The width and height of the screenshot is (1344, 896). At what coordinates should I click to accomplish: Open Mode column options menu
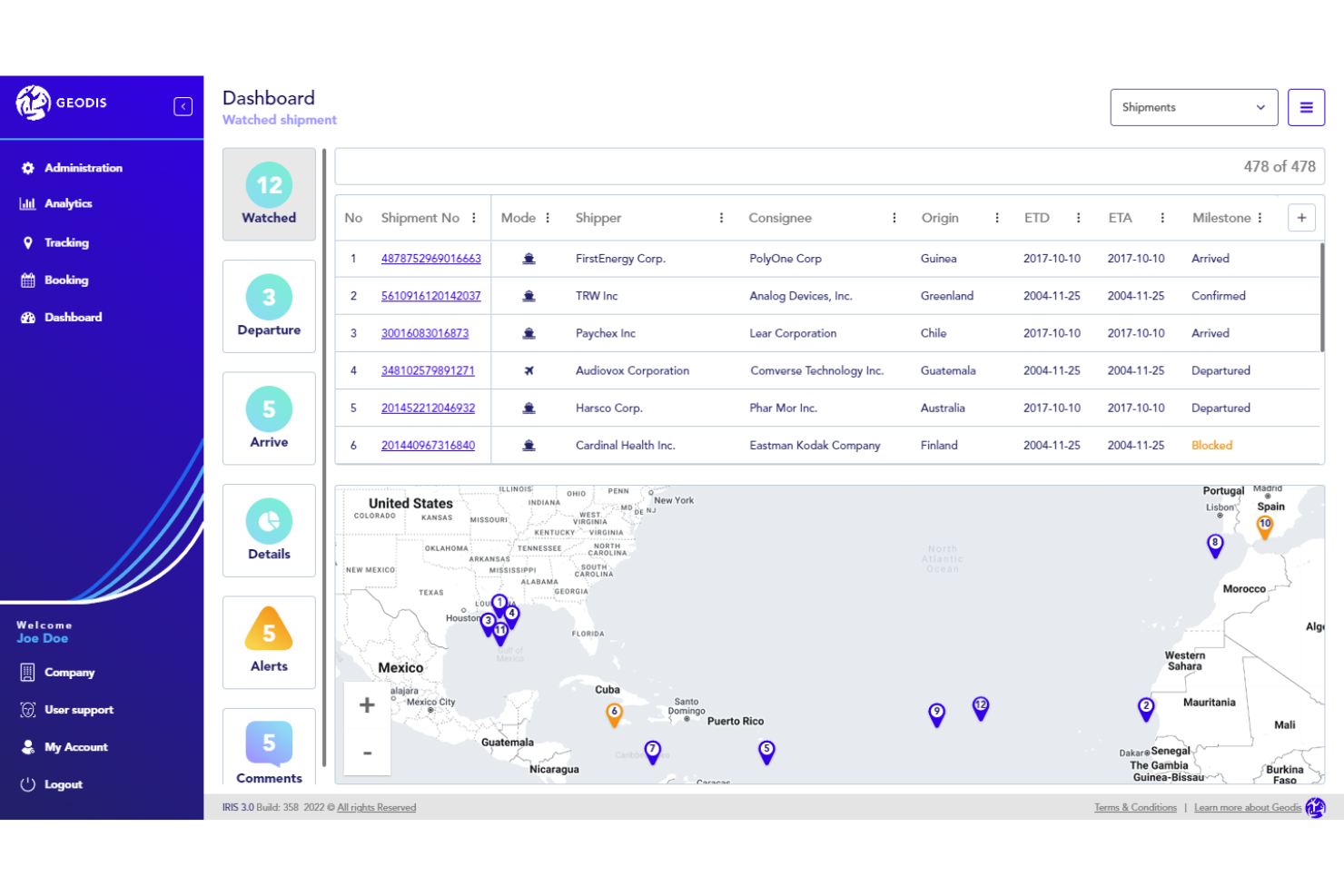coord(548,218)
